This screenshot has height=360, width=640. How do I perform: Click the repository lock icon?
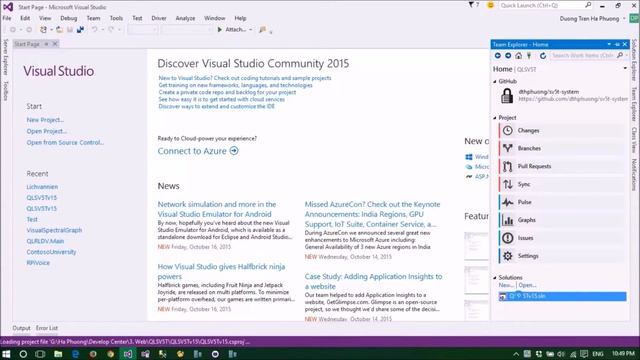click(507, 96)
